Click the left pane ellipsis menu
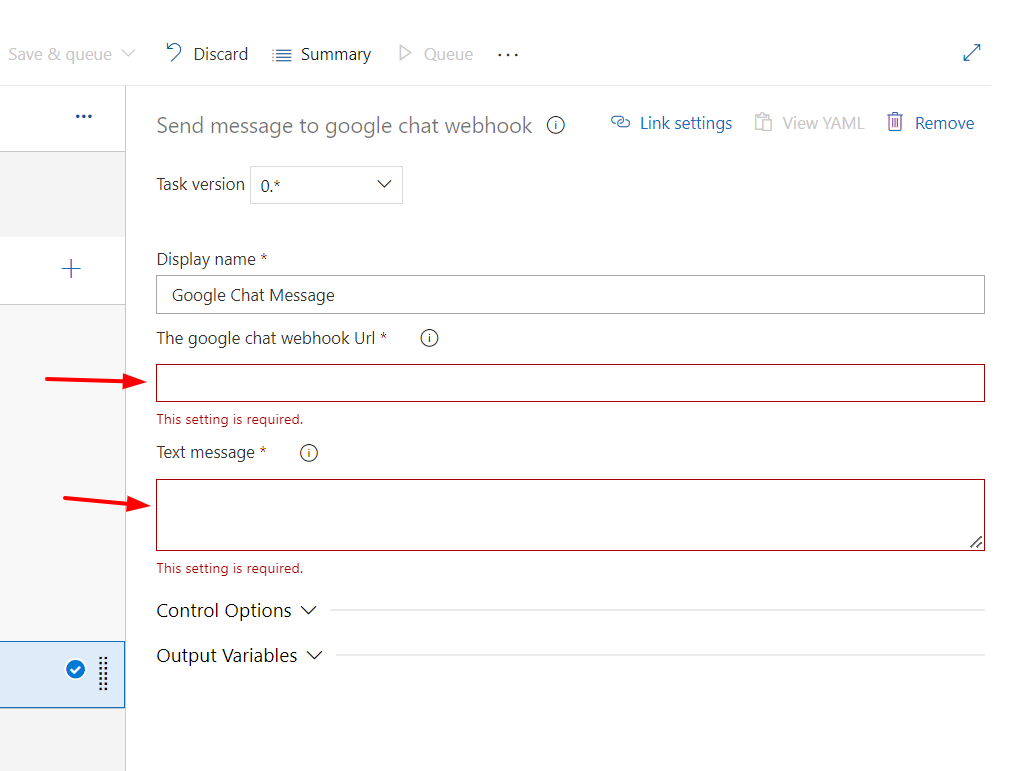 (83, 116)
